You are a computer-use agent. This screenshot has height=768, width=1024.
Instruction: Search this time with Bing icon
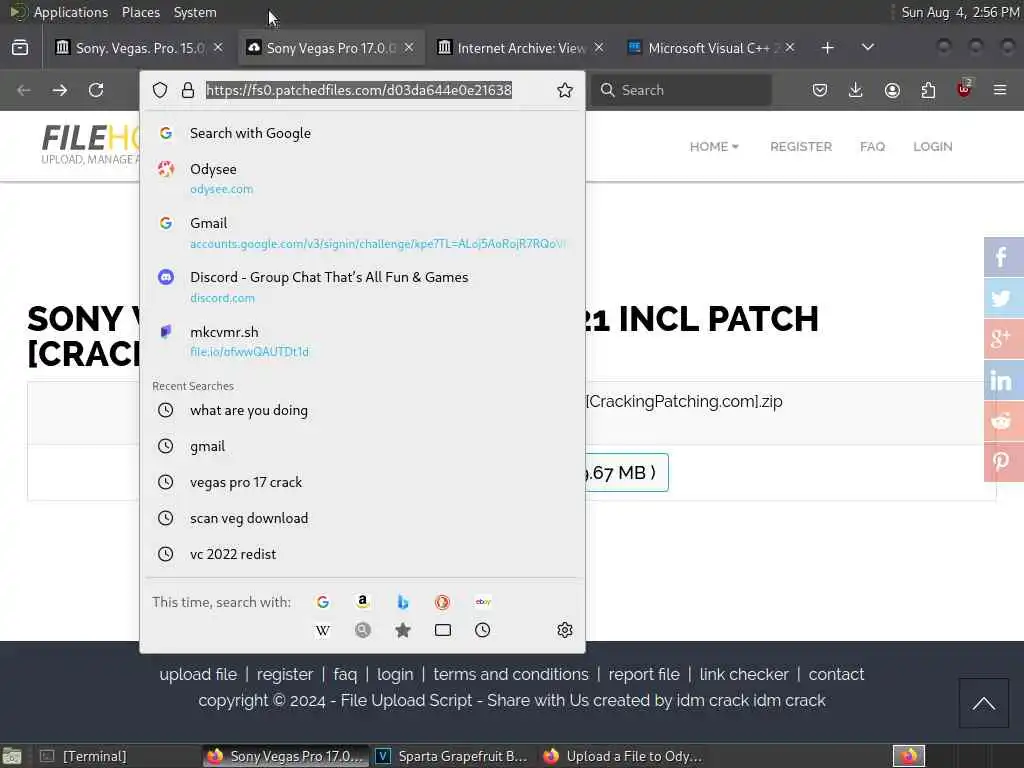403,602
